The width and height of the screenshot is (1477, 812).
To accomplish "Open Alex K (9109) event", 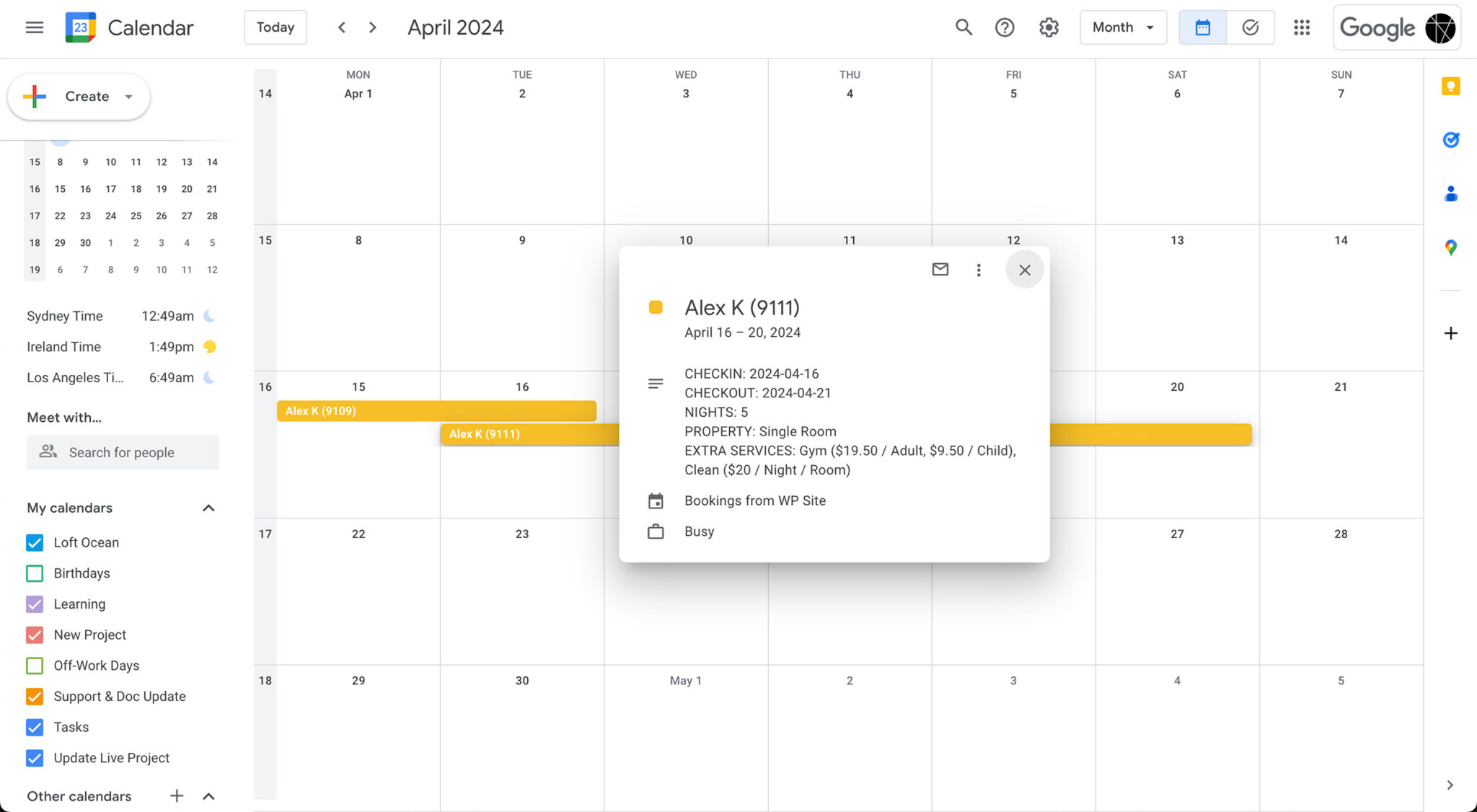I will pyautogui.click(x=436, y=411).
